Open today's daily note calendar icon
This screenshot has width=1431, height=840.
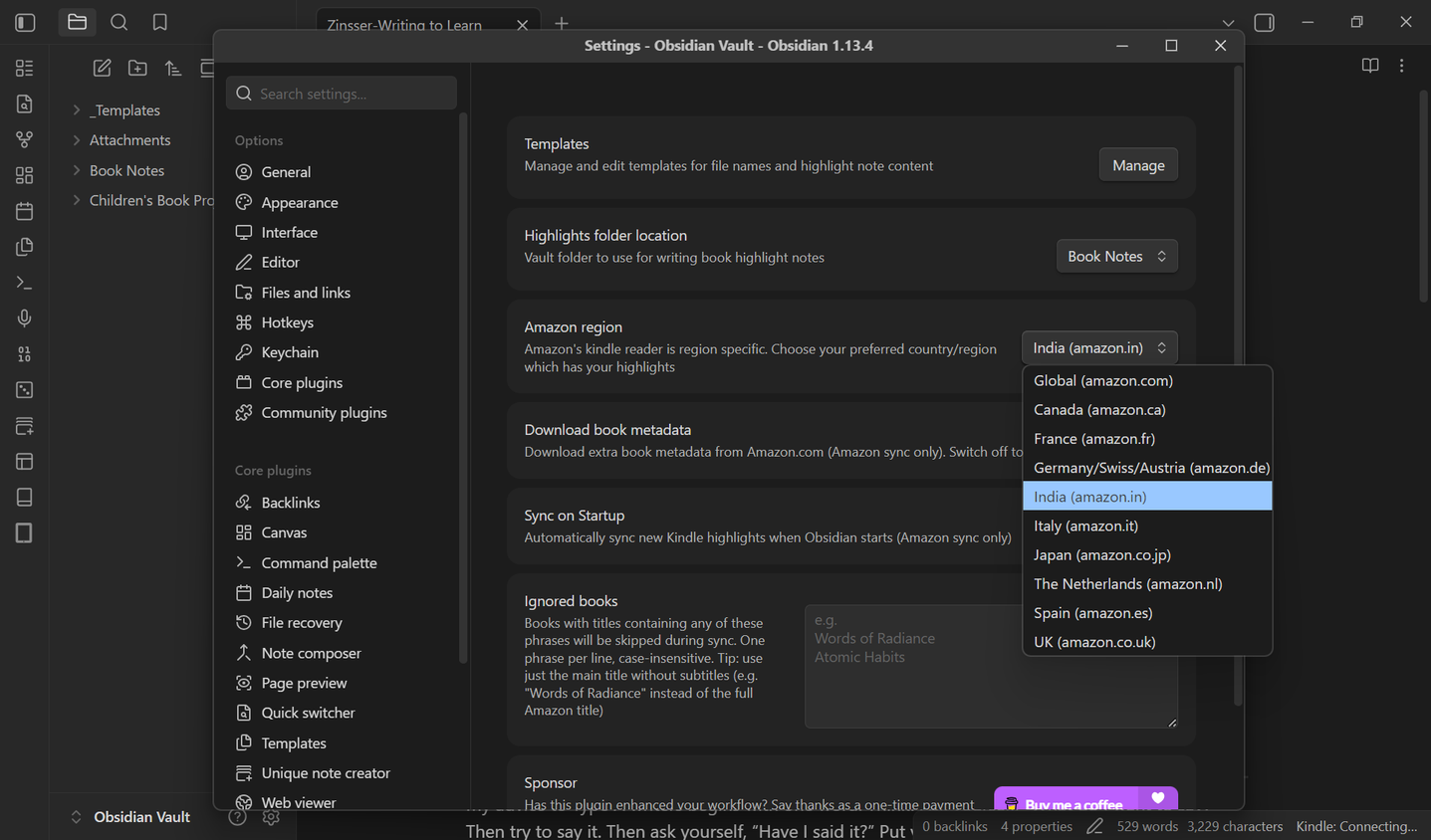[x=25, y=211]
